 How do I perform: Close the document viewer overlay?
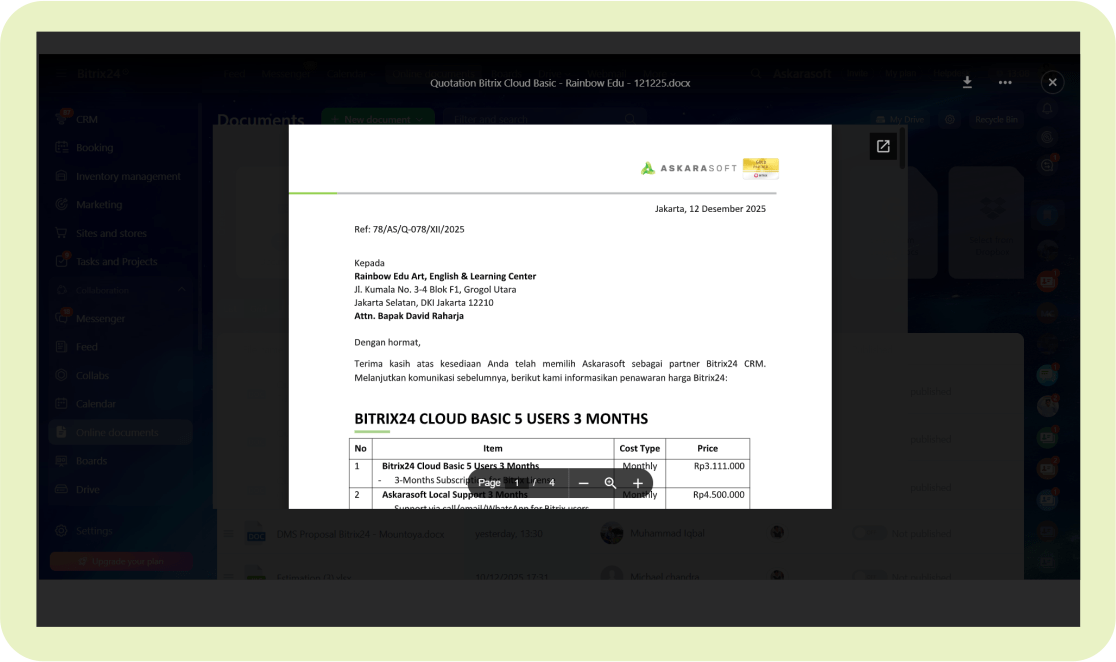(x=1051, y=82)
